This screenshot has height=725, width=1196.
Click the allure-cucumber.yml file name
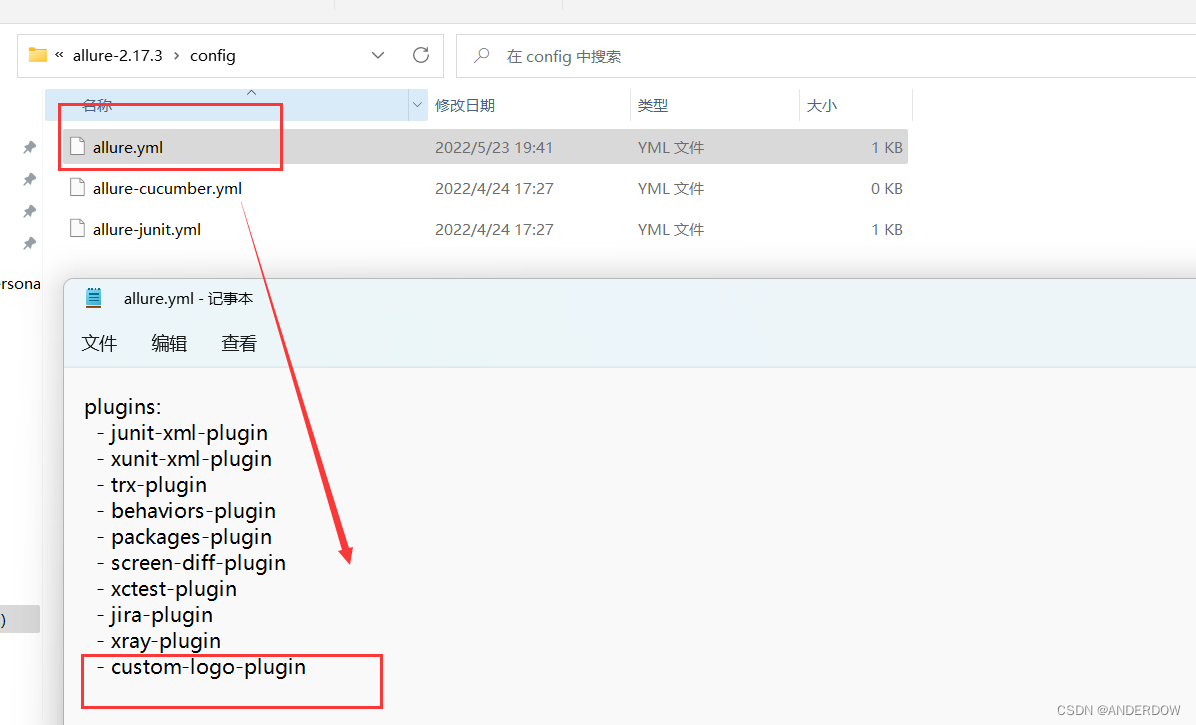pyautogui.click(x=167, y=188)
